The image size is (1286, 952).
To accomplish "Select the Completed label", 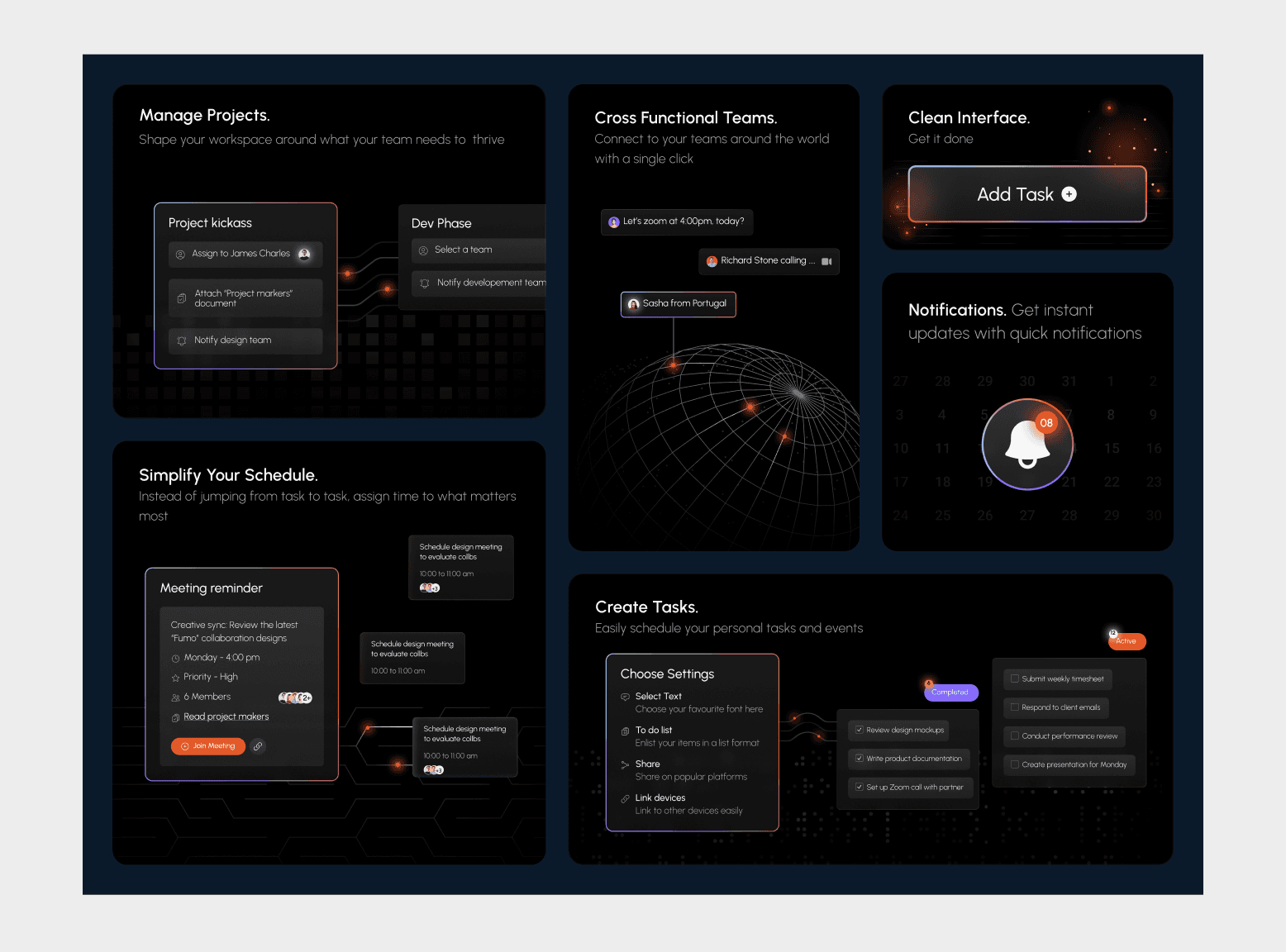I will (950, 692).
